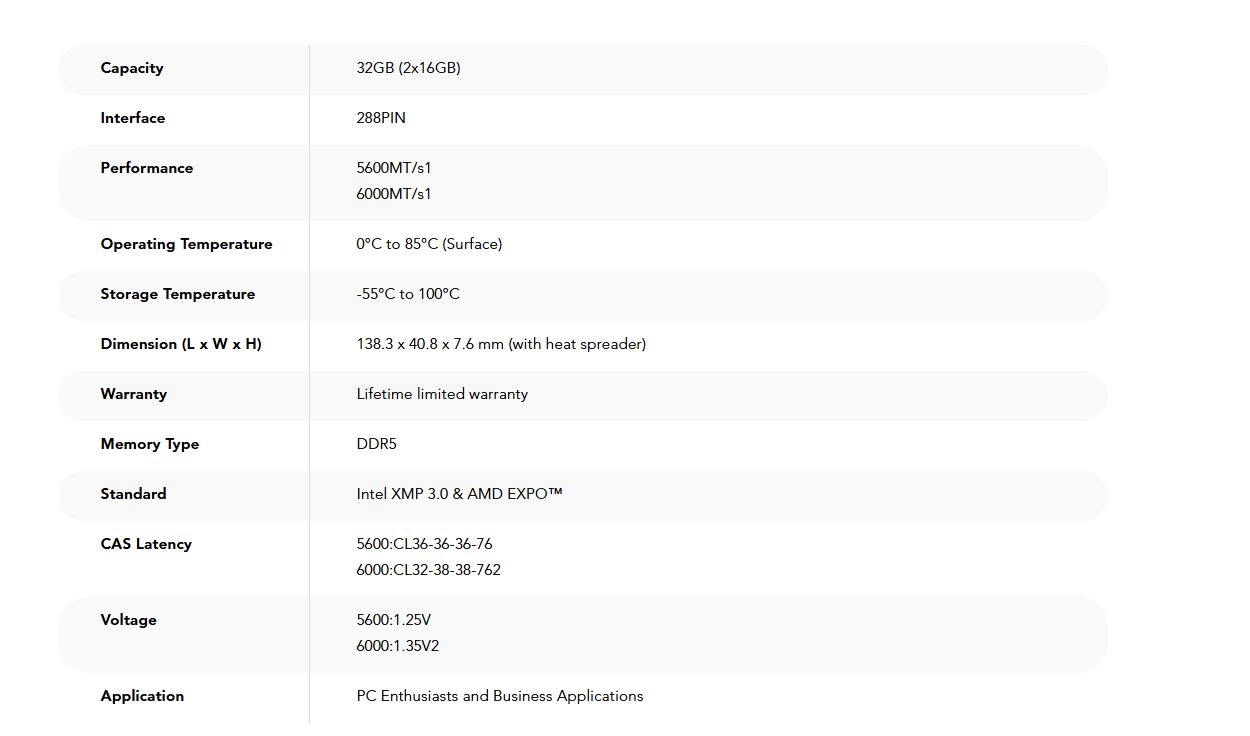Viewport: 1250px width, 736px height.
Task: Click the Memory Type label
Action: (x=150, y=444)
